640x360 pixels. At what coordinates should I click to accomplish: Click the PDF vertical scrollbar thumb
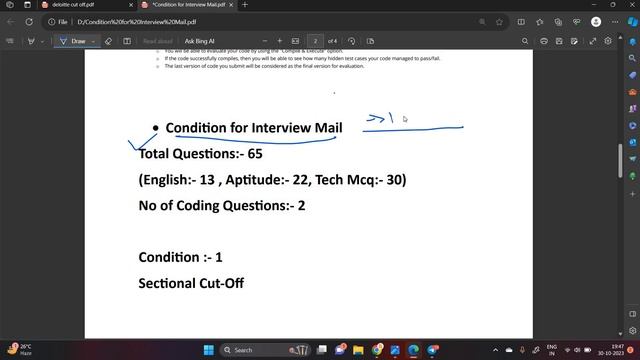tap(620, 160)
